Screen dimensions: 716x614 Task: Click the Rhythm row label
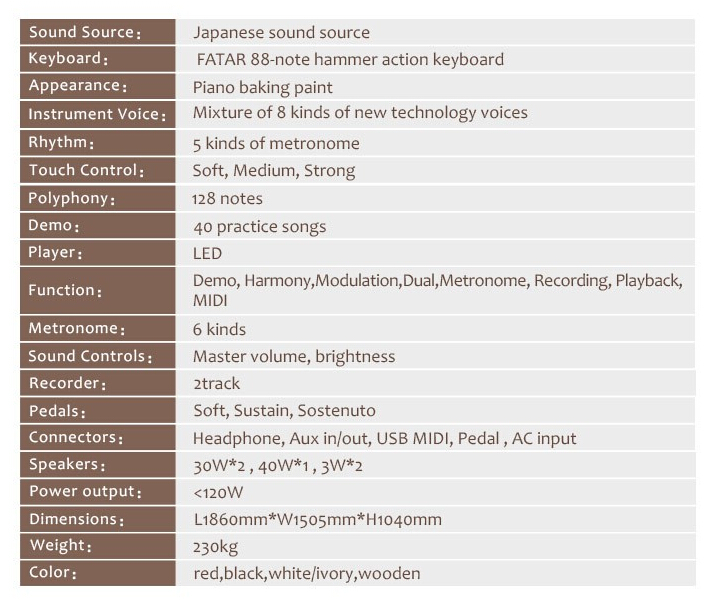point(61,143)
